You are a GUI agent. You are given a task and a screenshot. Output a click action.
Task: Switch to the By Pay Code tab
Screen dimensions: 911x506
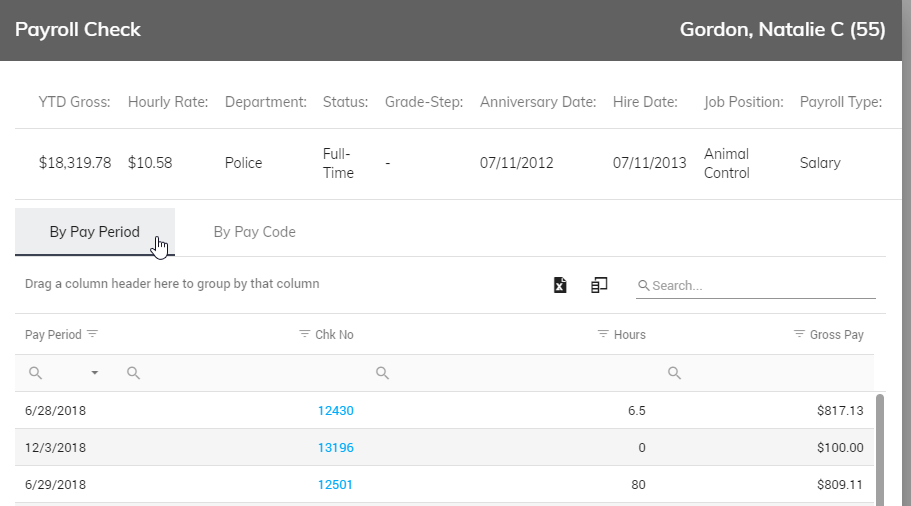tap(254, 232)
